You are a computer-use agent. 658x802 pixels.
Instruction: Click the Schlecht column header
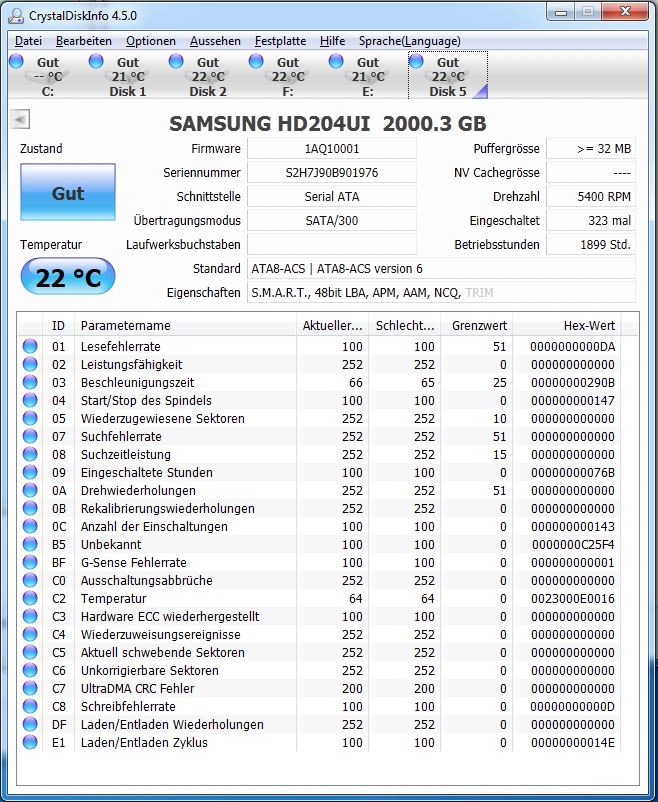[x=404, y=325]
